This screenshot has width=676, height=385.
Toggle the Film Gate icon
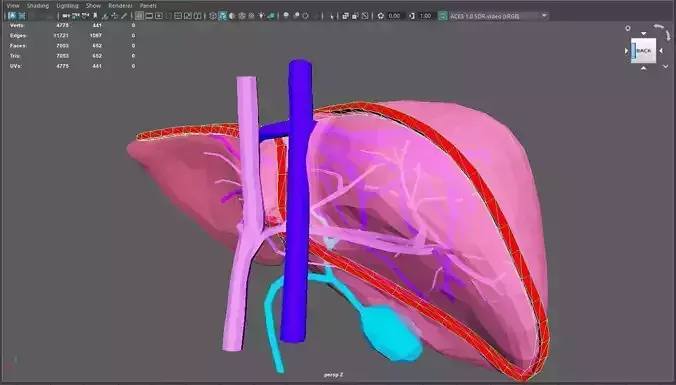point(149,16)
